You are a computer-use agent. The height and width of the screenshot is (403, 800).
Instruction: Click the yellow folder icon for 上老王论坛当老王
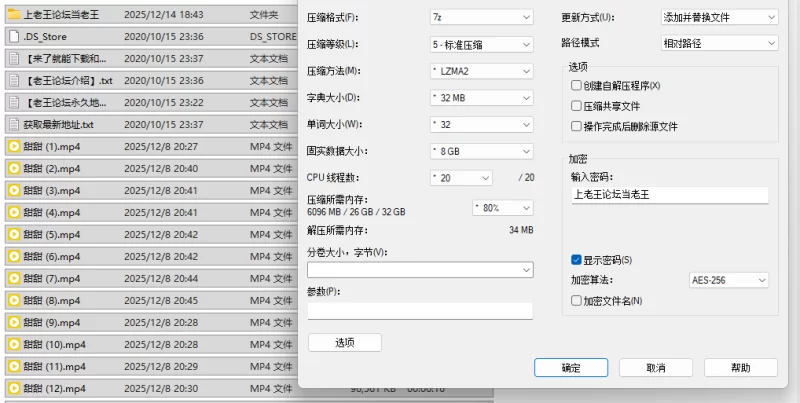14,16
